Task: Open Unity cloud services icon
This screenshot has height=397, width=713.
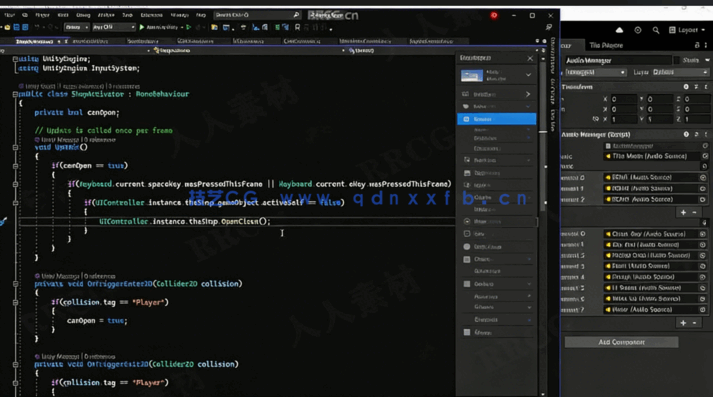Action: (x=619, y=30)
